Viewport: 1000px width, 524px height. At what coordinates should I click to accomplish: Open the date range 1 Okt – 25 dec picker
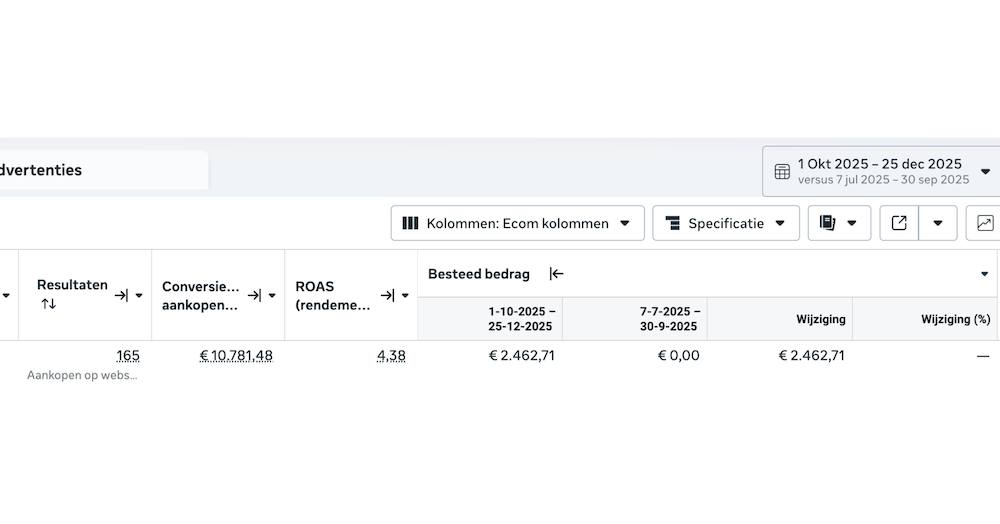pos(880,171)
